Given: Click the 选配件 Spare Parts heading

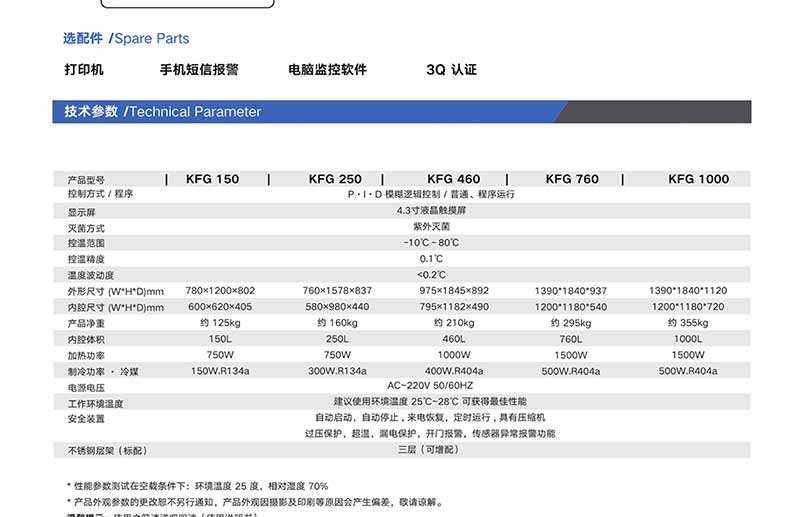Looking at the screenshot, I should coord(126,39).
